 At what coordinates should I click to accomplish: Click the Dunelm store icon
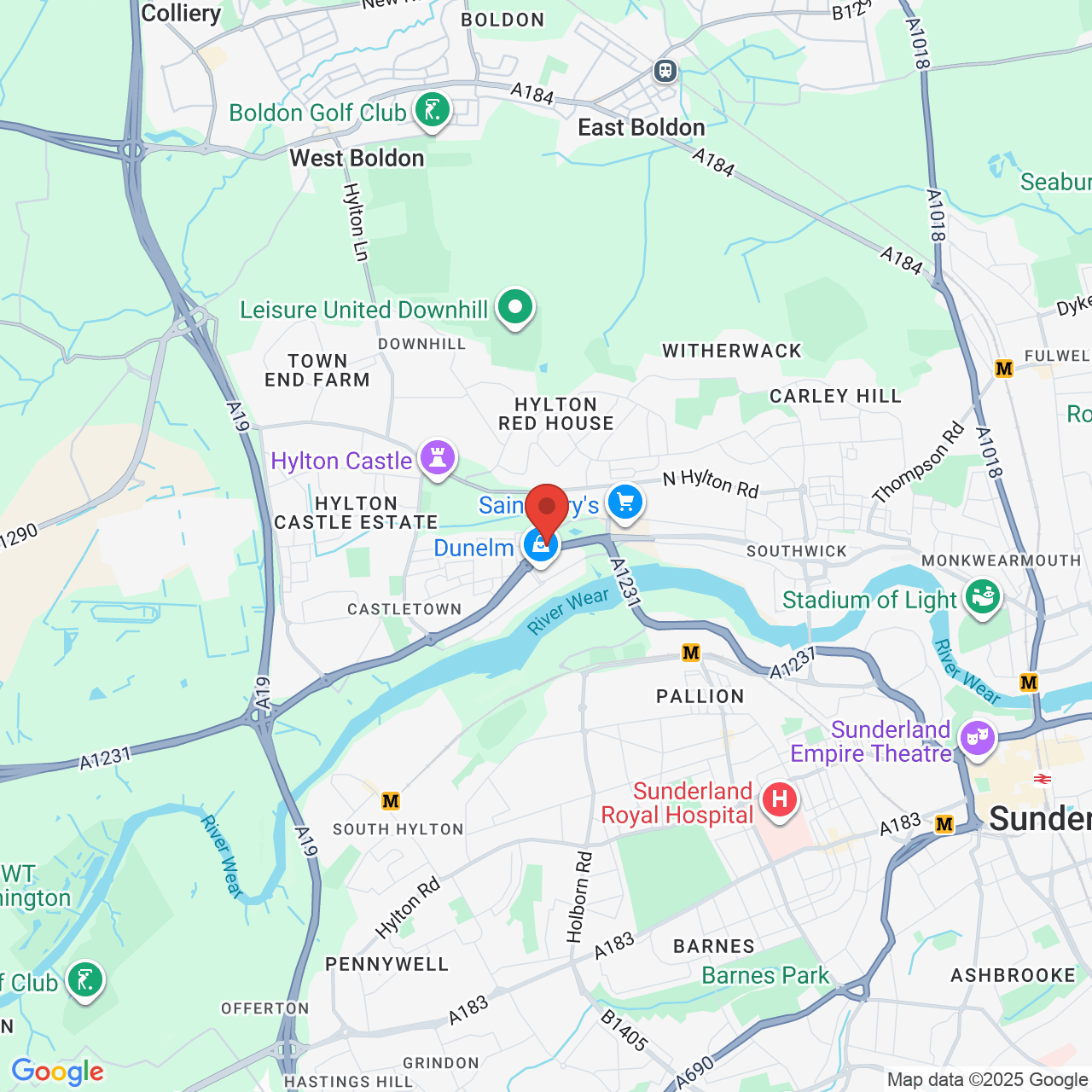click(x=540, y=547)
